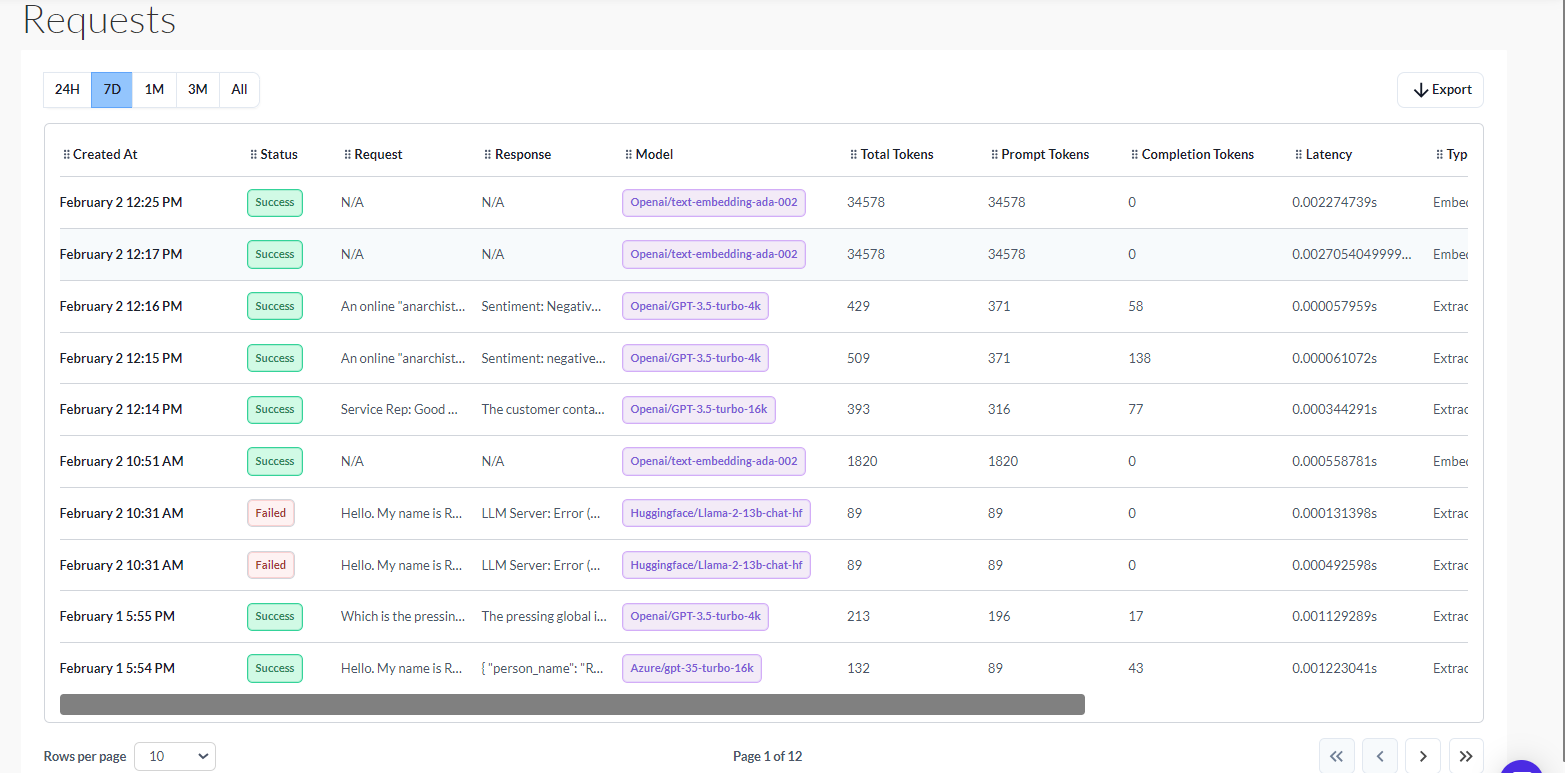
Task: Click drag handle icon beside Status header
Action: (253, 155)
